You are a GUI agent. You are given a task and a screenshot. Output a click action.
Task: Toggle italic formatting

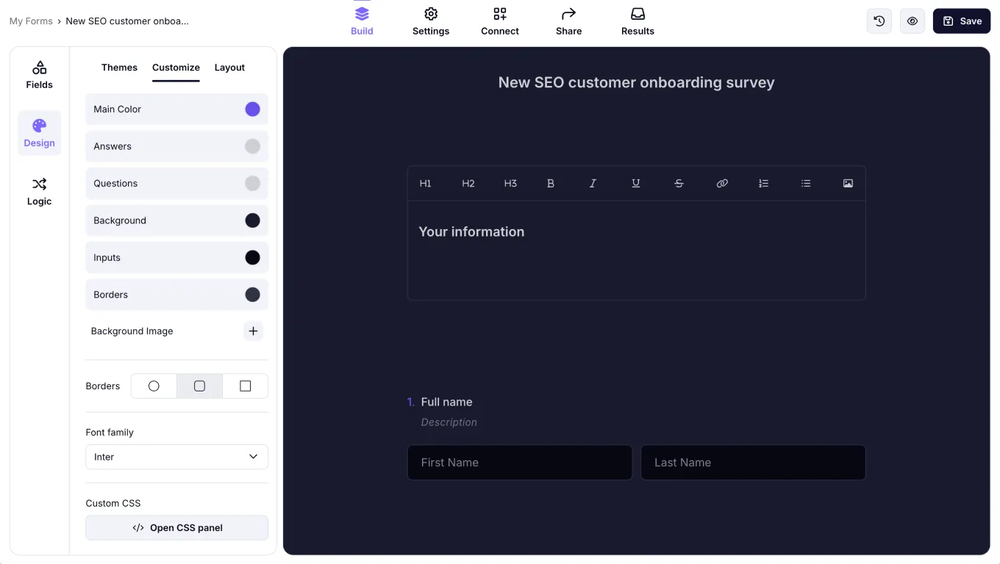[592, 183]
